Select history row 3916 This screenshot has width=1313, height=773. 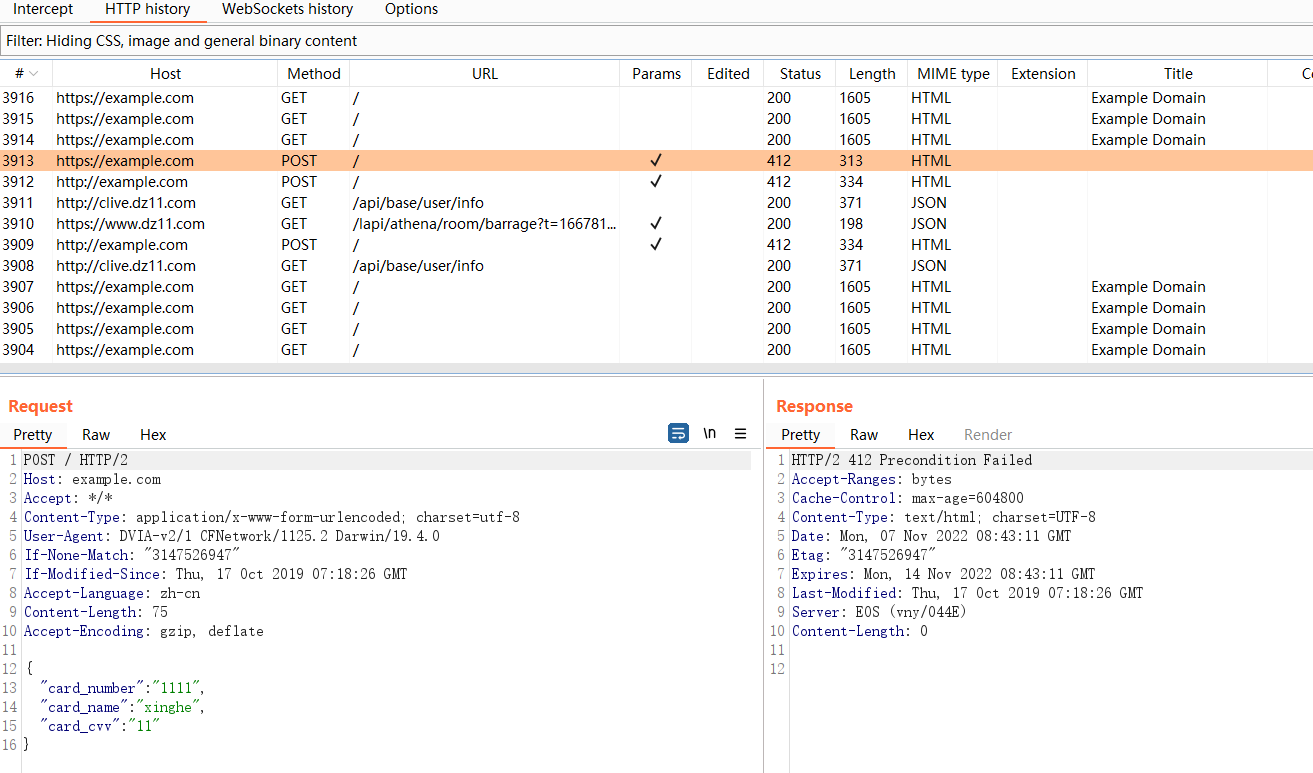tap(656, 98)
